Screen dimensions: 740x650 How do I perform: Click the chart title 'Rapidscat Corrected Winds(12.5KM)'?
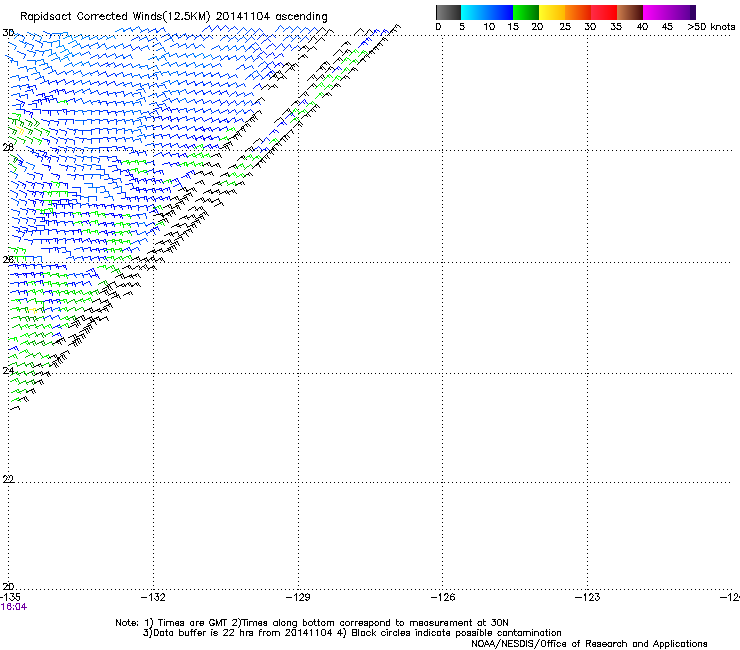115,17
